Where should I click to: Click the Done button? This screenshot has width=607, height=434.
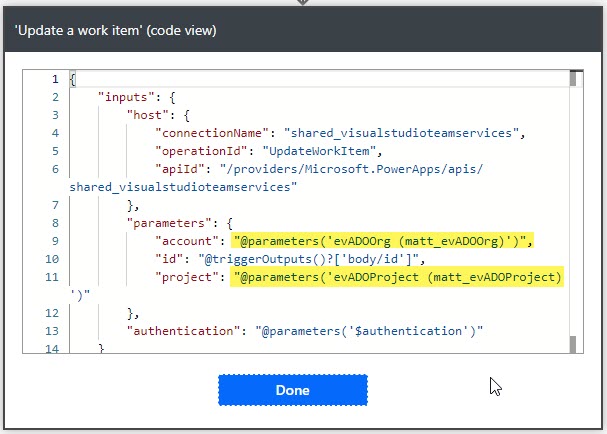tap(293, 390)
